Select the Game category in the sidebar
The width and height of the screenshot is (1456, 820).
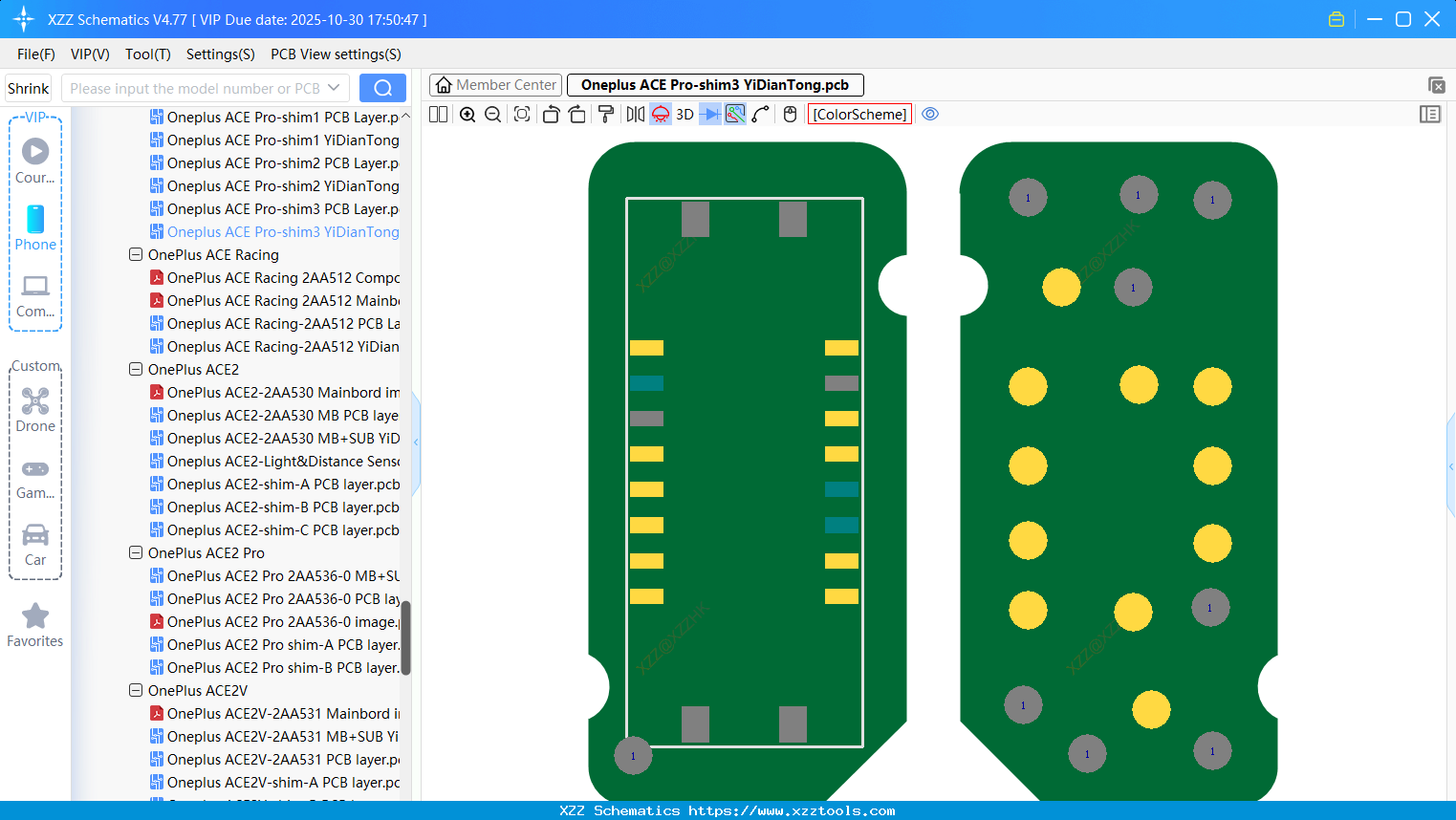tap(35, 479)
